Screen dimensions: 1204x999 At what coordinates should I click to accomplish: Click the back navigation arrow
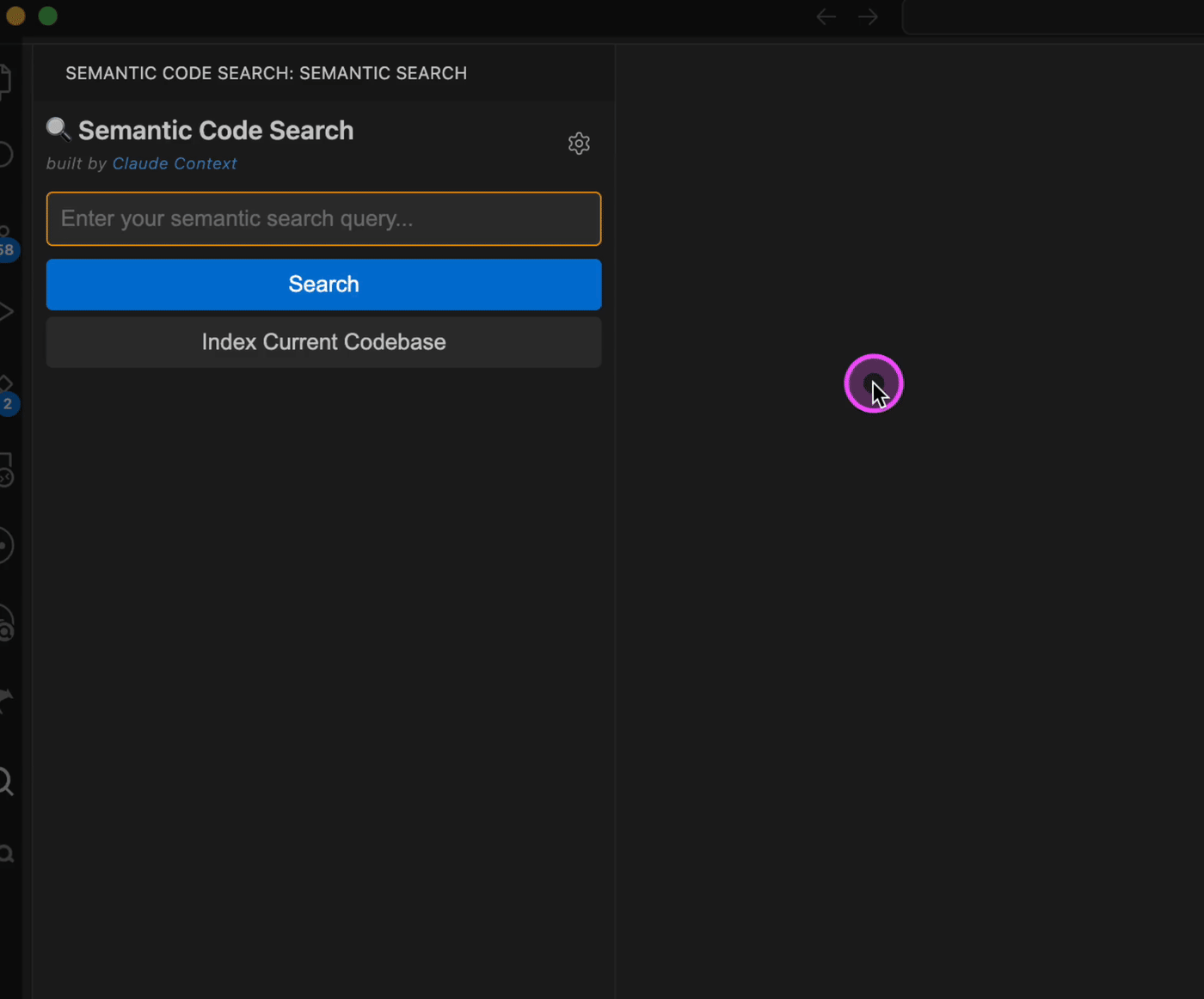coord(825,15)
